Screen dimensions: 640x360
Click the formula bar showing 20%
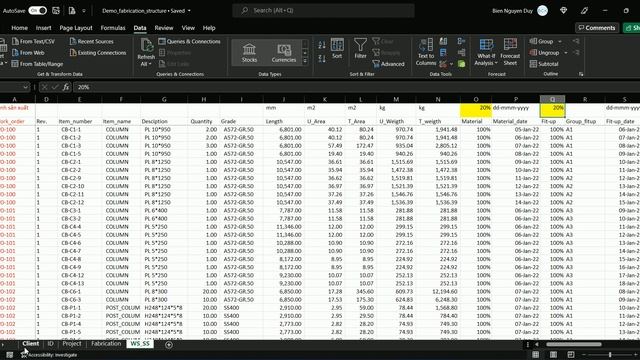point(355,87)
